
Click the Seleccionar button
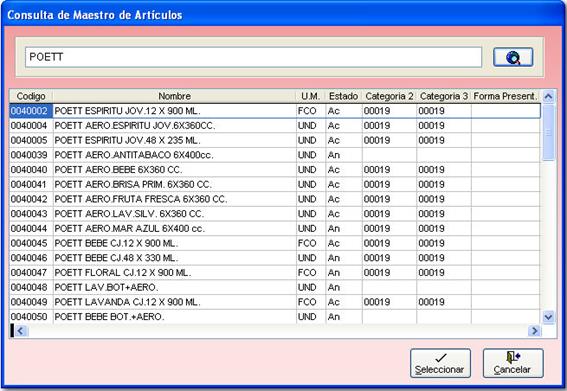click(x=440, y=363)
